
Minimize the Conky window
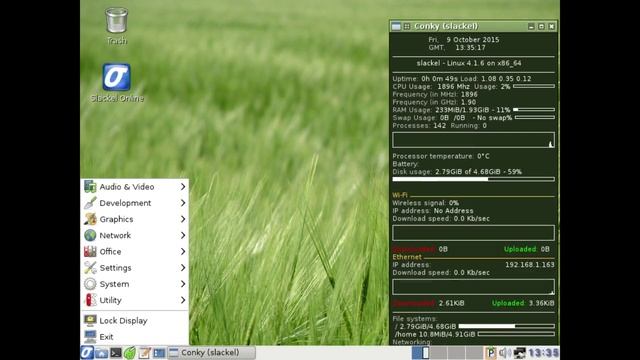click(x=531, y=27)
